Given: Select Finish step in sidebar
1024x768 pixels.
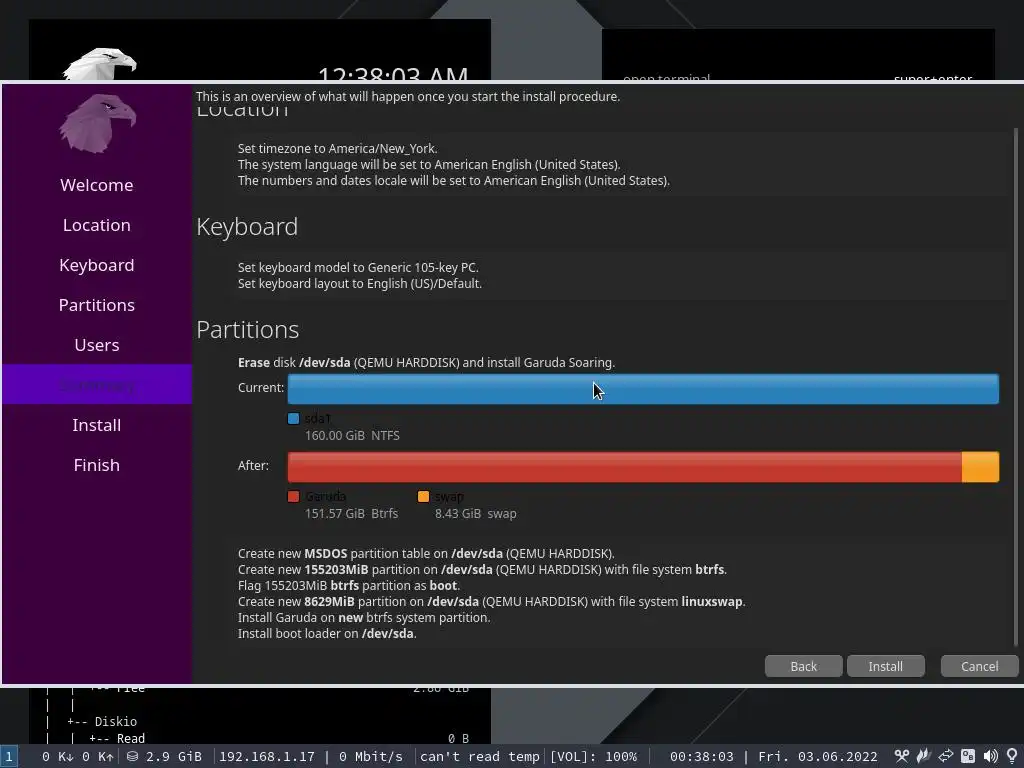Looking at the screenshot, I should 97,465.
